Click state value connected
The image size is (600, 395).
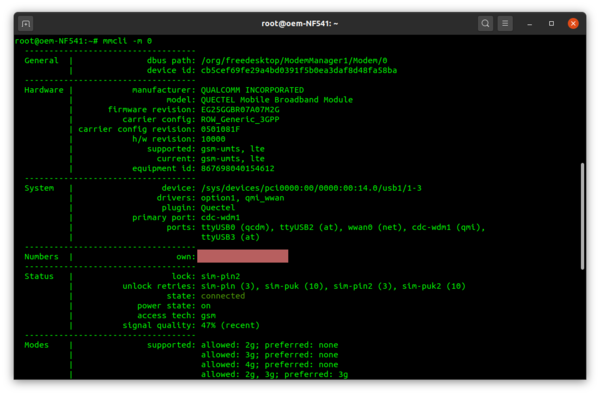tap(223, 296)
